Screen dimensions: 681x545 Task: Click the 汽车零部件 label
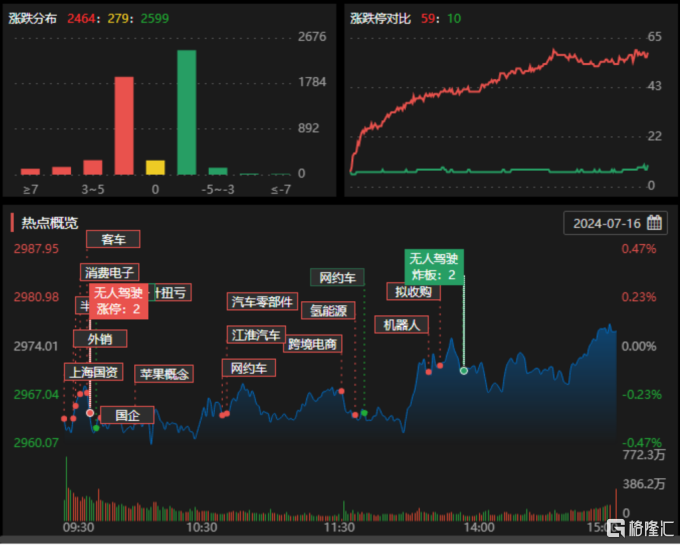click(262, 301)
